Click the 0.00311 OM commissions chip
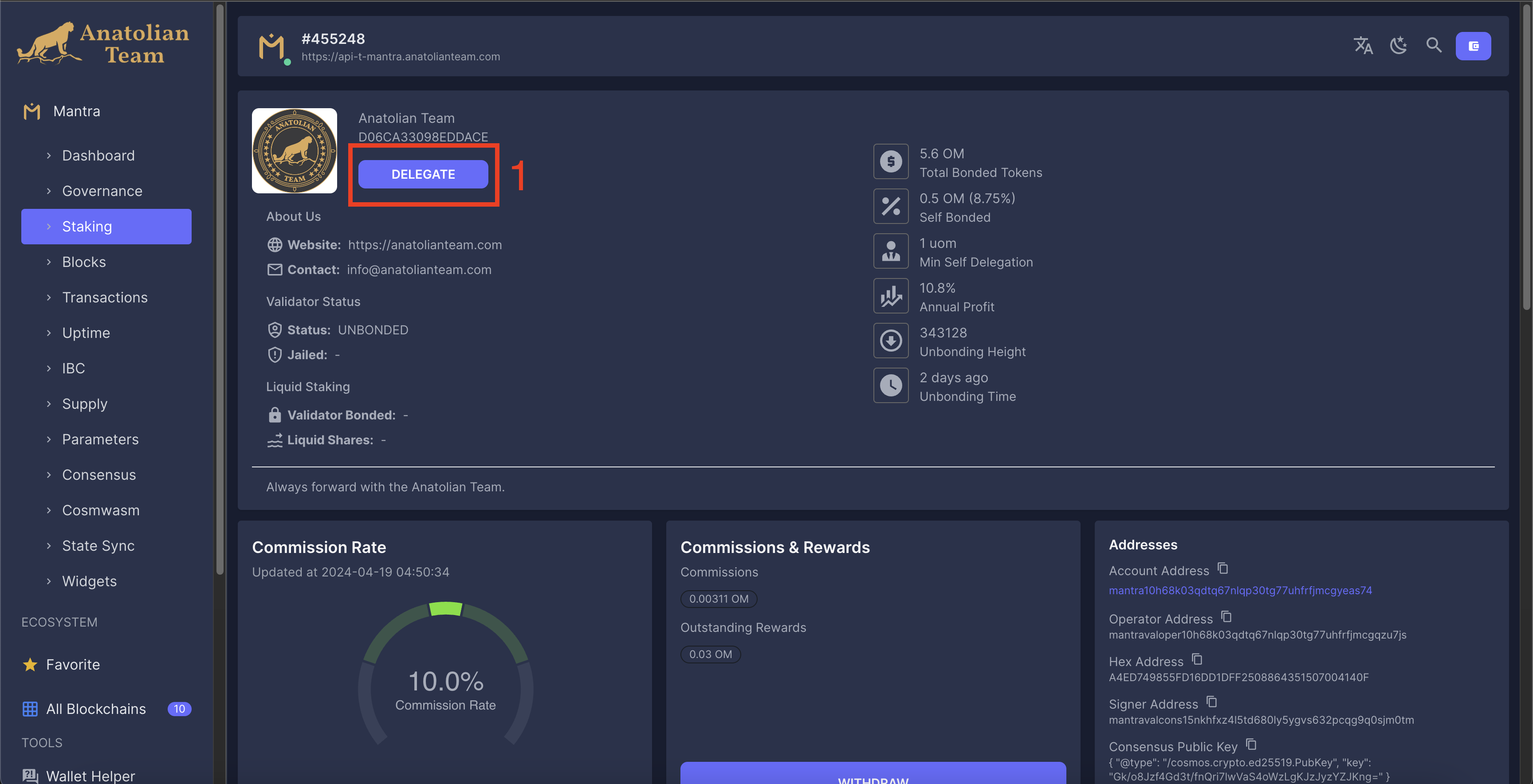Screen dimensions: 1533x784 719,599
